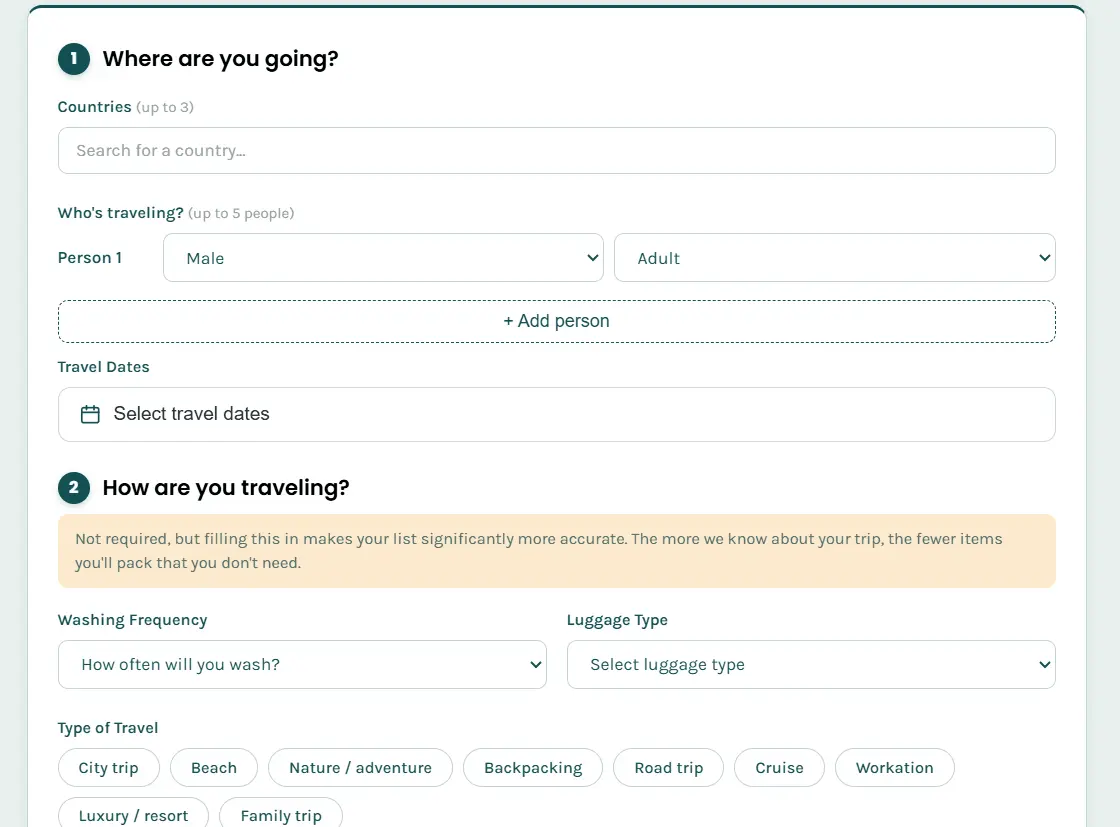
Task: Click the Luggage Type label
Action: pyautogui.click(x=617, y=620)
